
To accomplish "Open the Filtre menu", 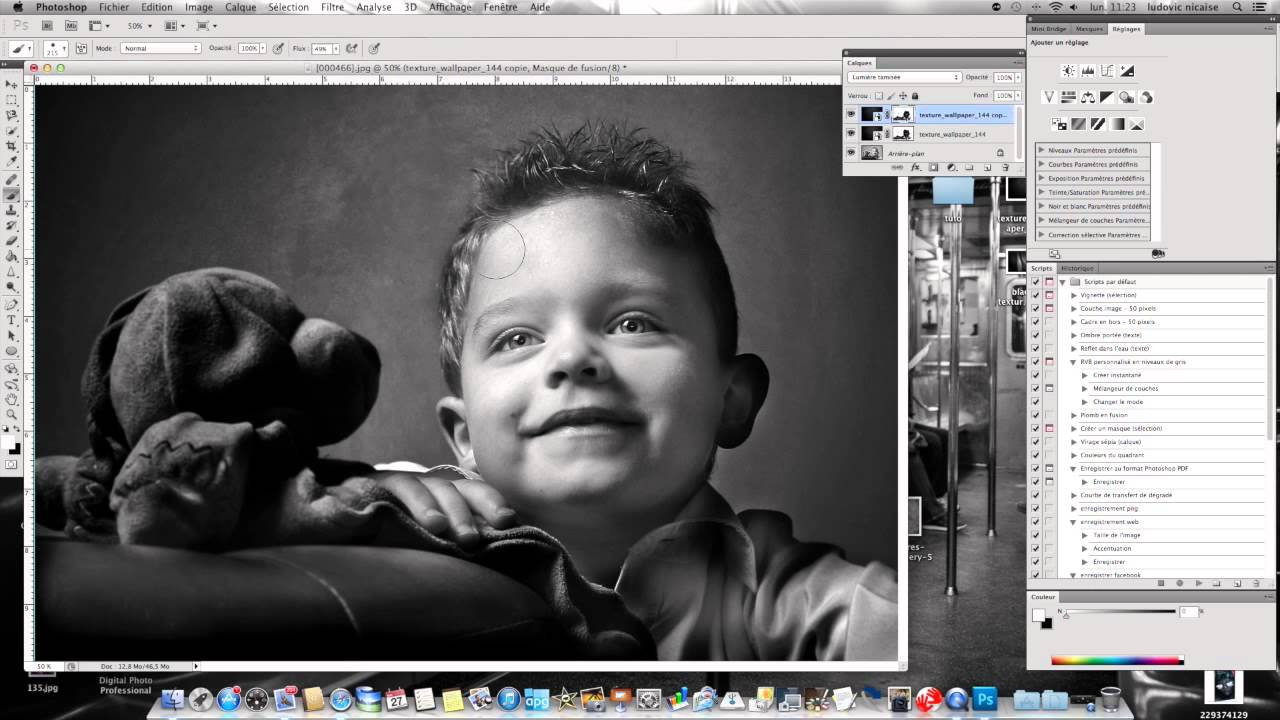I will coord(332,7).
